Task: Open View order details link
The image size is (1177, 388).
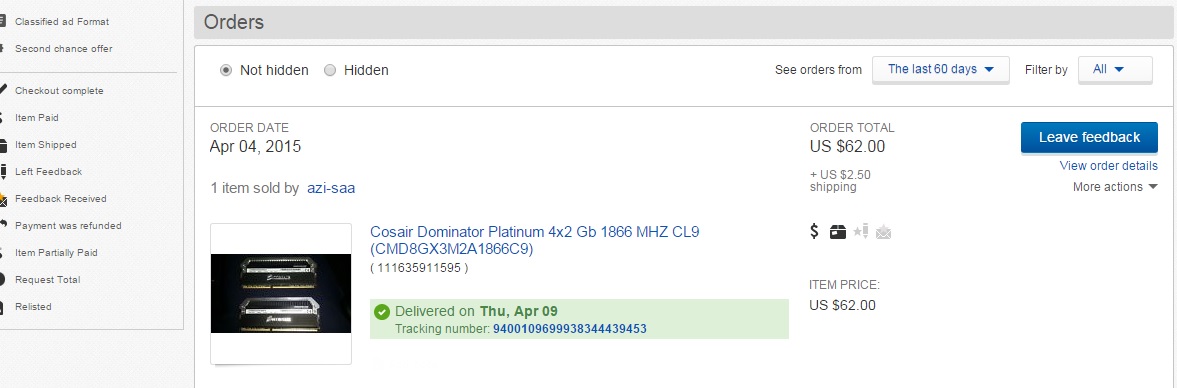Action: point(1109,166)
